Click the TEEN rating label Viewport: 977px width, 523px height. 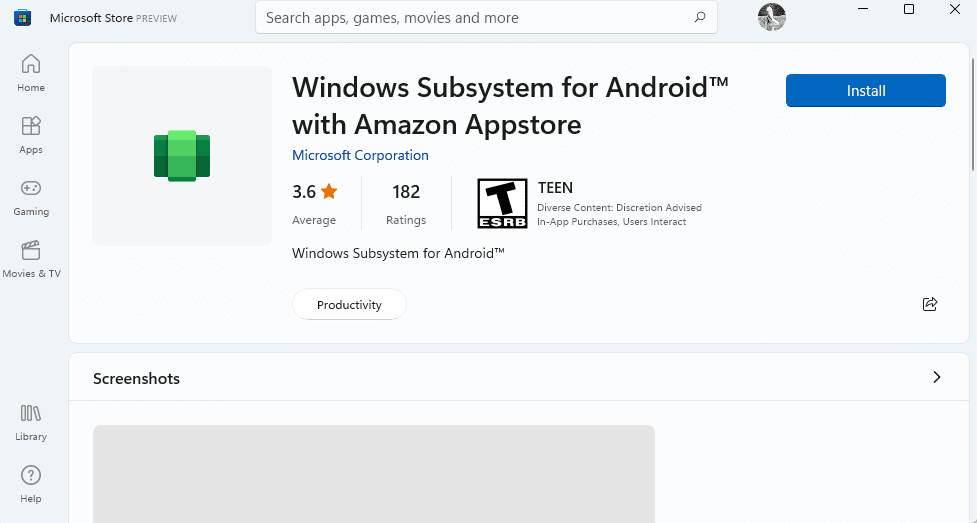point(555,188)
